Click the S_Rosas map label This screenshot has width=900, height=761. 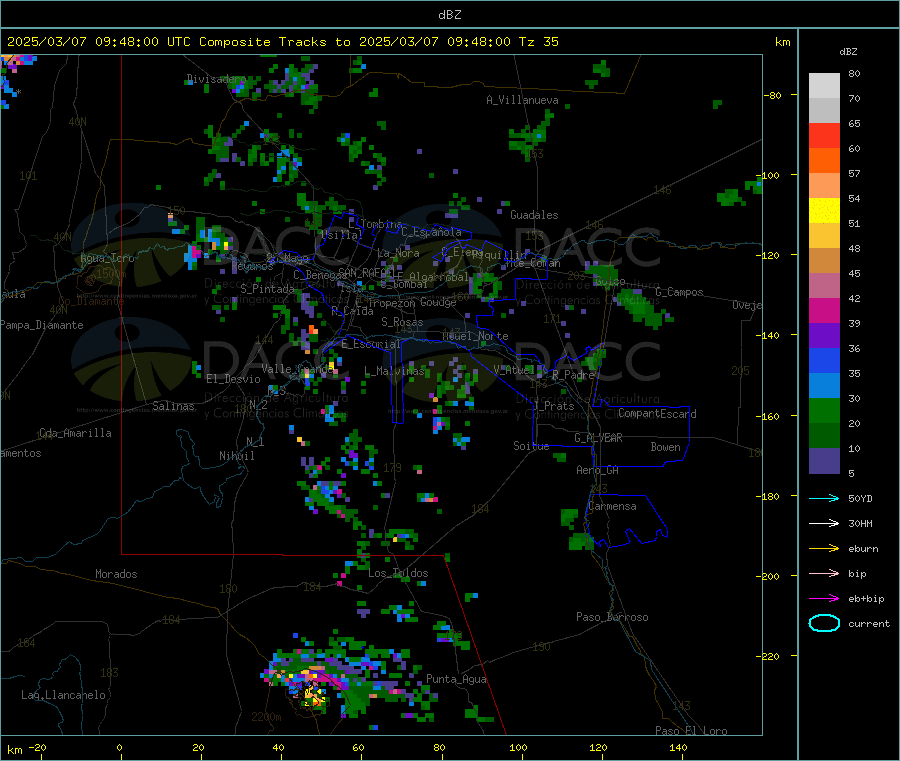(402, 322)
